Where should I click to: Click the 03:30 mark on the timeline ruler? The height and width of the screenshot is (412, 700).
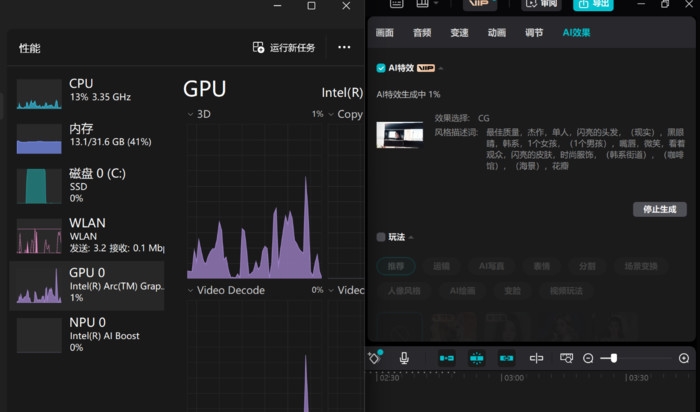pos(638,378)
